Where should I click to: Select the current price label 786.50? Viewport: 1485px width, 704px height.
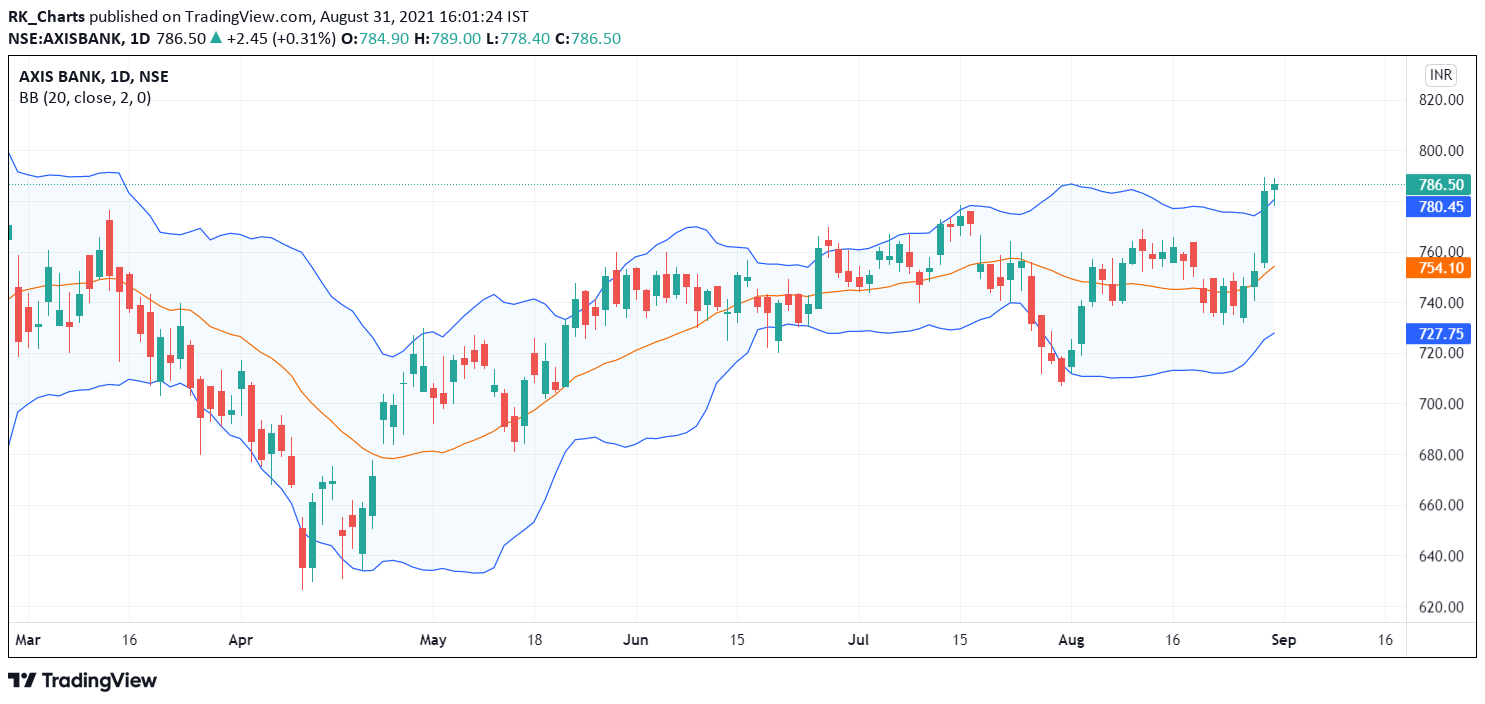click(1441, 185)
